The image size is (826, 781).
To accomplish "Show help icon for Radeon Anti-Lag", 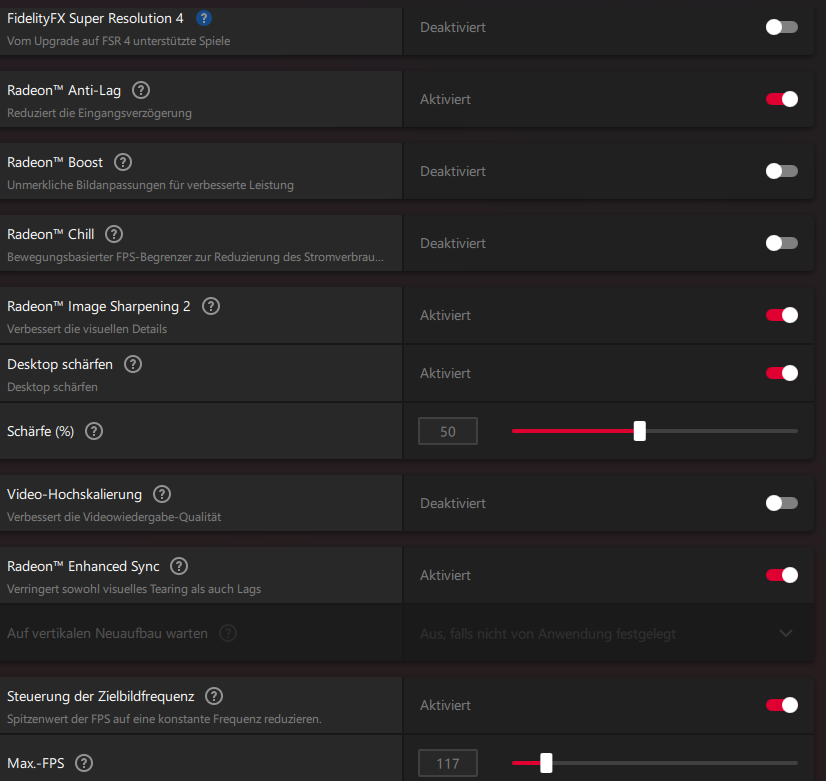I will pos(141,90).
